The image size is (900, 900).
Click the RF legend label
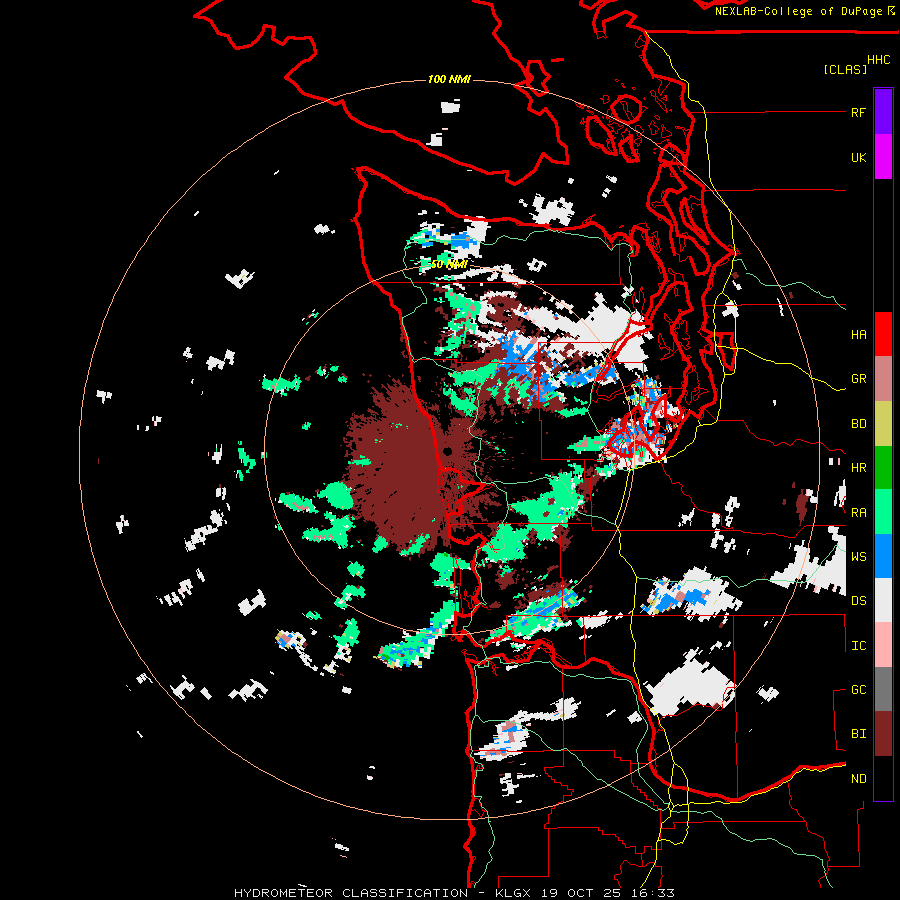[858, 112]
